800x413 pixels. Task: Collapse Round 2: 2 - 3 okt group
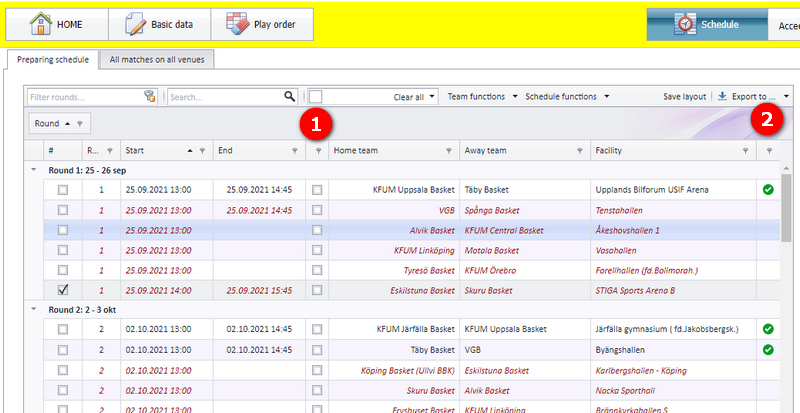[34, 309]
